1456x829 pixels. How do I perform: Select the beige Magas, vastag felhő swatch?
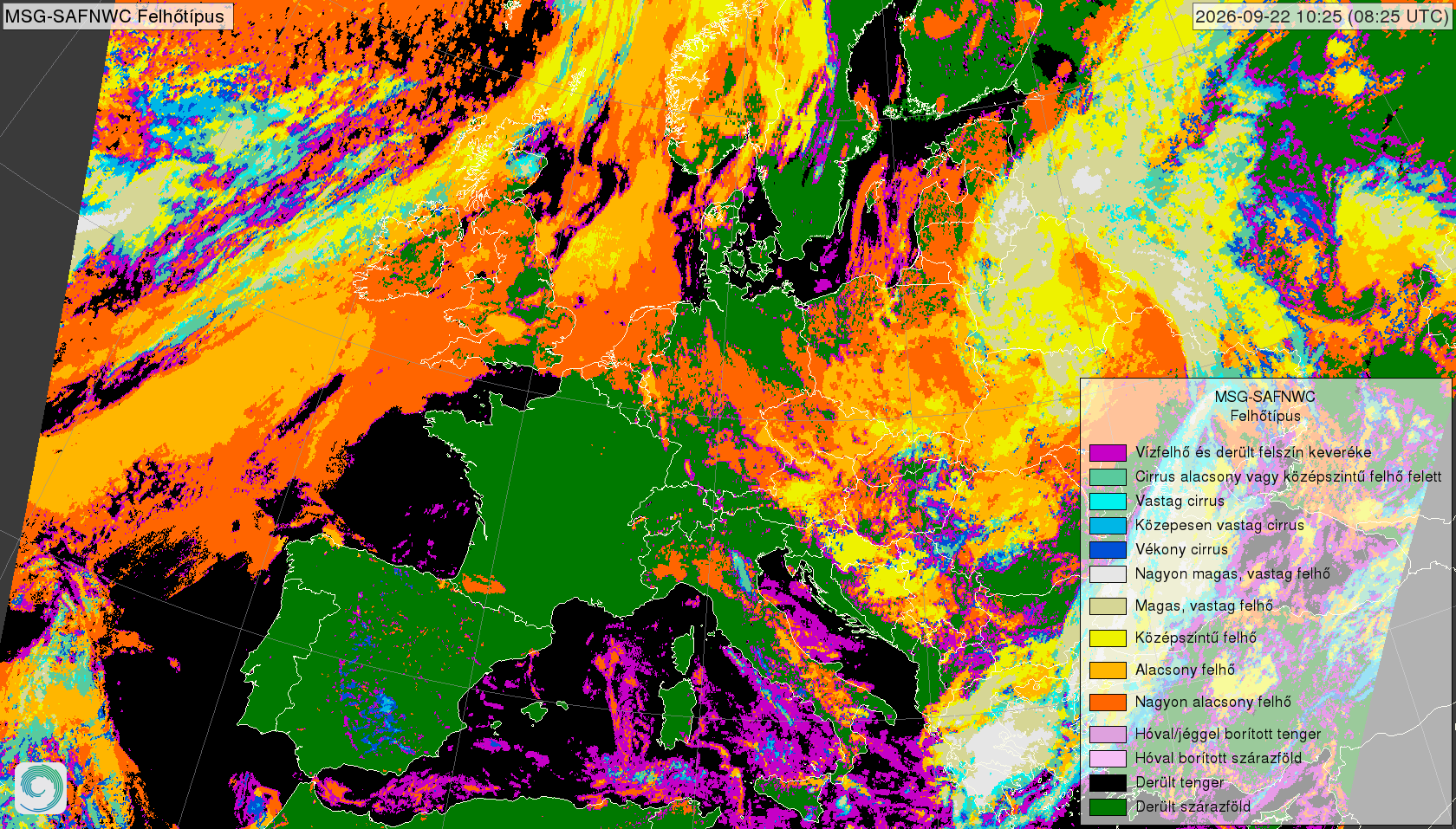1108,606
